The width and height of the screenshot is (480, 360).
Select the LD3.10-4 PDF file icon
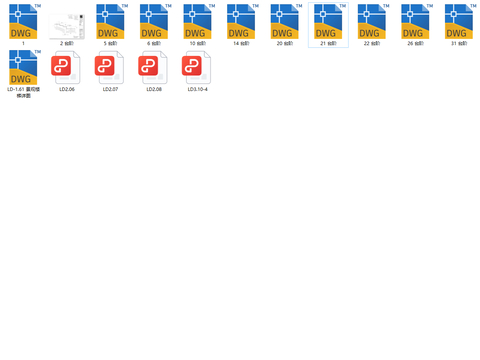click(197, 67)
